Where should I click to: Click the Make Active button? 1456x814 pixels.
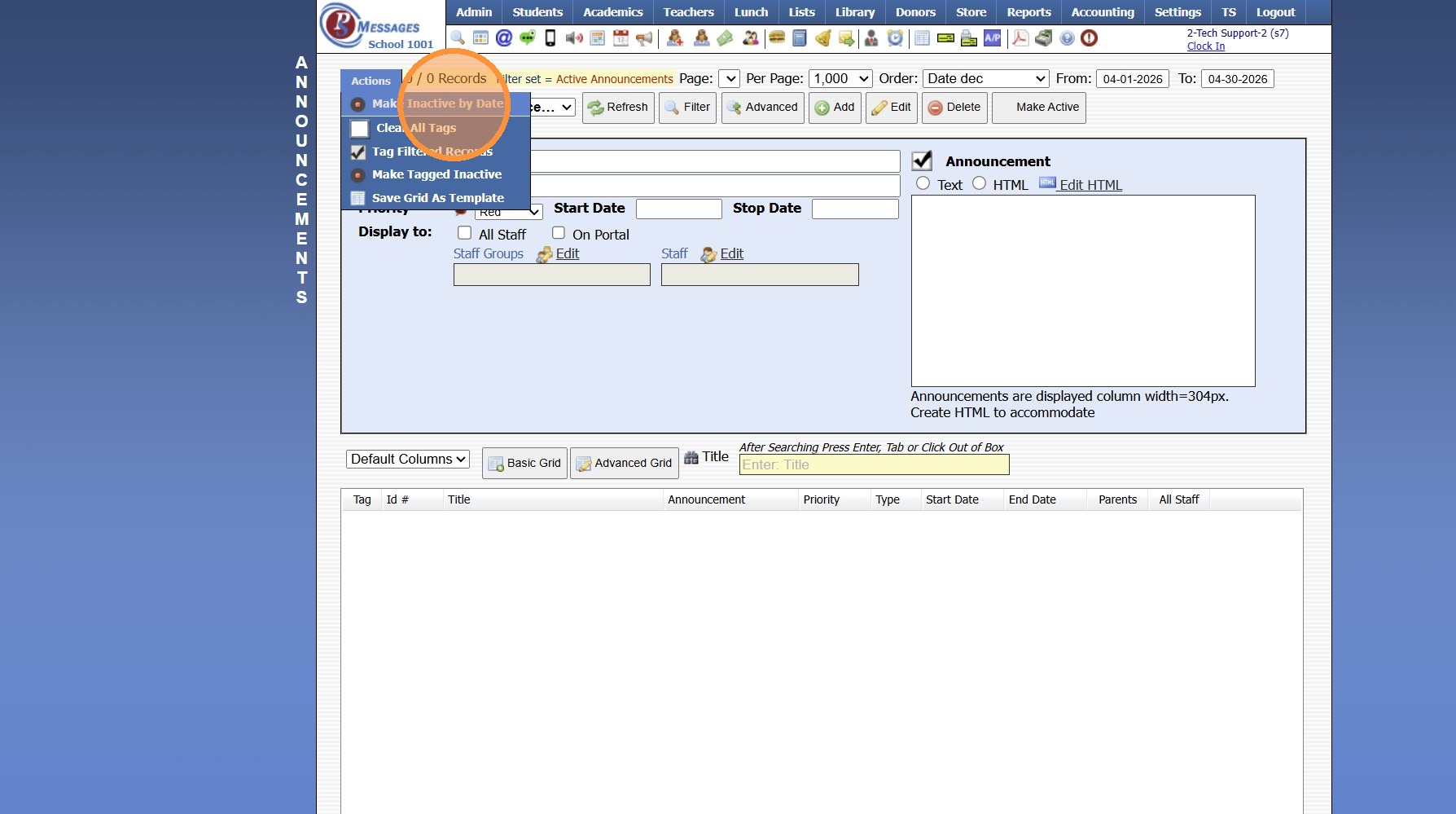[x=1038, y=108]
